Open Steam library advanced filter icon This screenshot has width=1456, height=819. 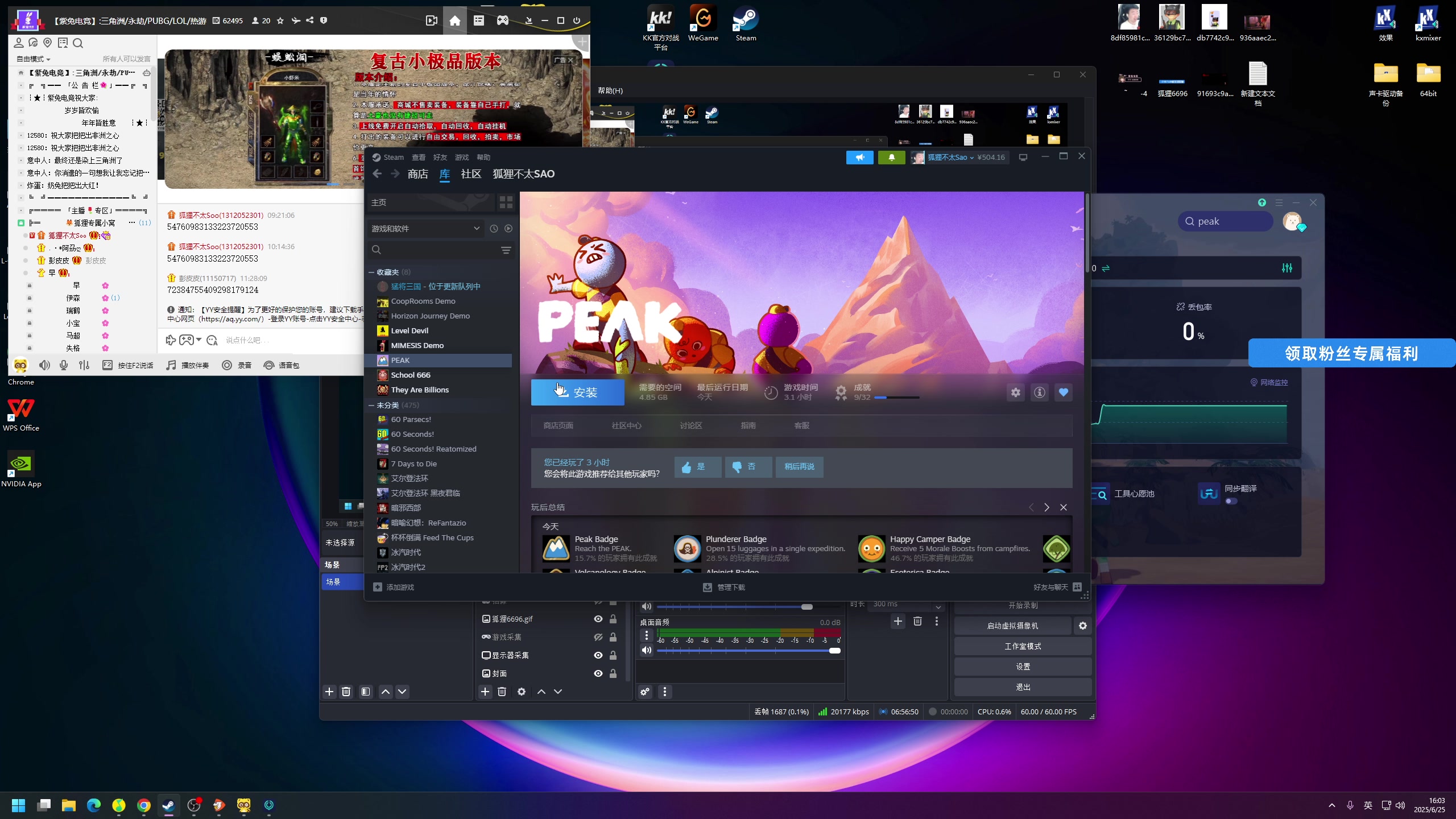click(x=506, y=250)
